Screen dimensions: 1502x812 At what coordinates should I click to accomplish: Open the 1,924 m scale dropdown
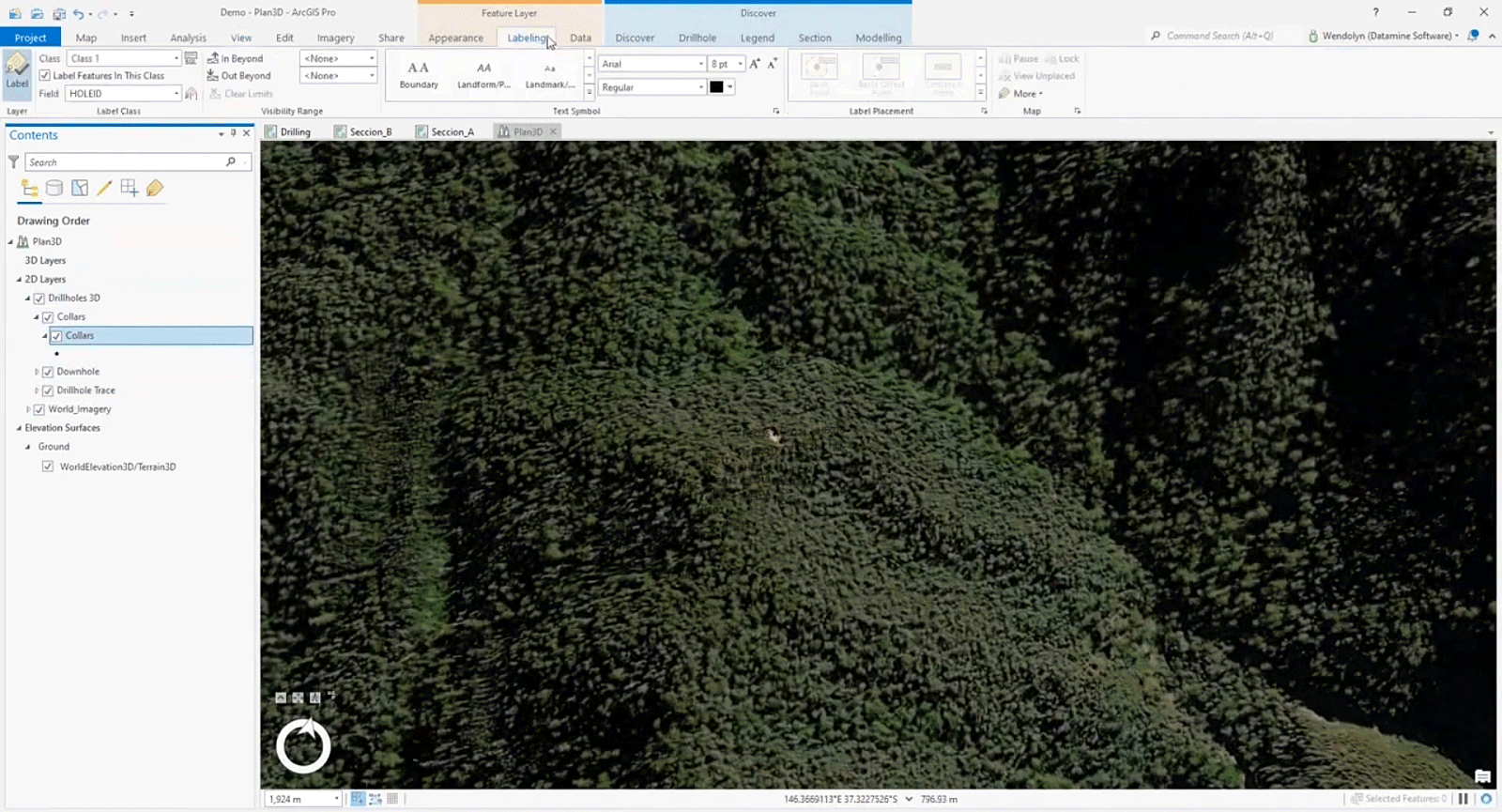coord(336,799)
